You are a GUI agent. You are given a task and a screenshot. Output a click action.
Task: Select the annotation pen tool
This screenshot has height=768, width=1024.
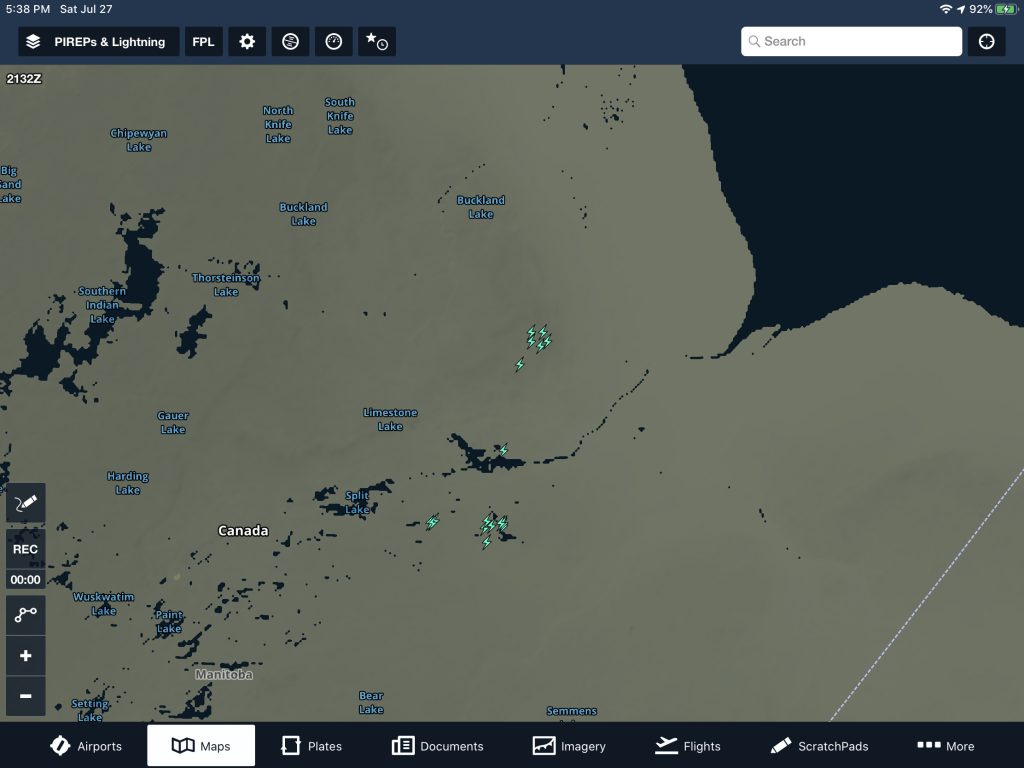(26, 503)
